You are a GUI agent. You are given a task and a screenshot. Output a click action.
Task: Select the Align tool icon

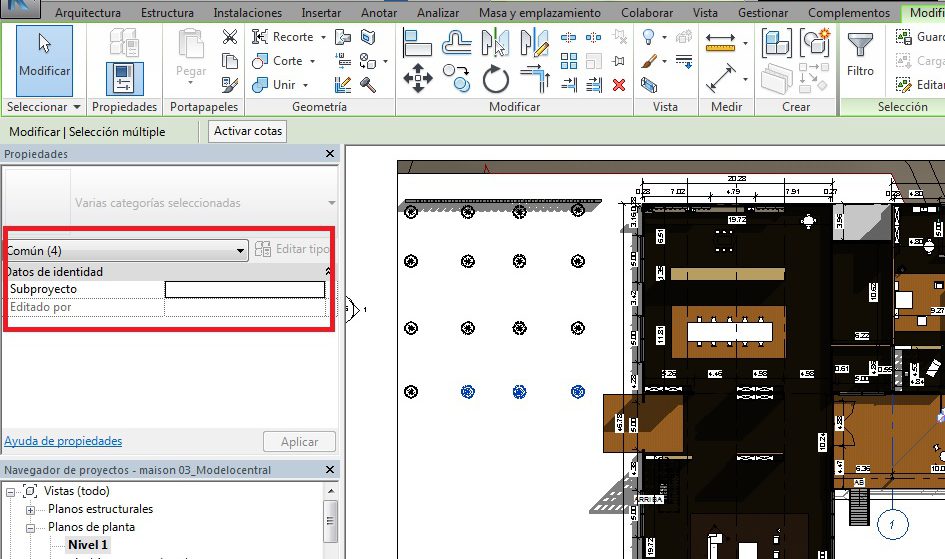tap(416, 41)
